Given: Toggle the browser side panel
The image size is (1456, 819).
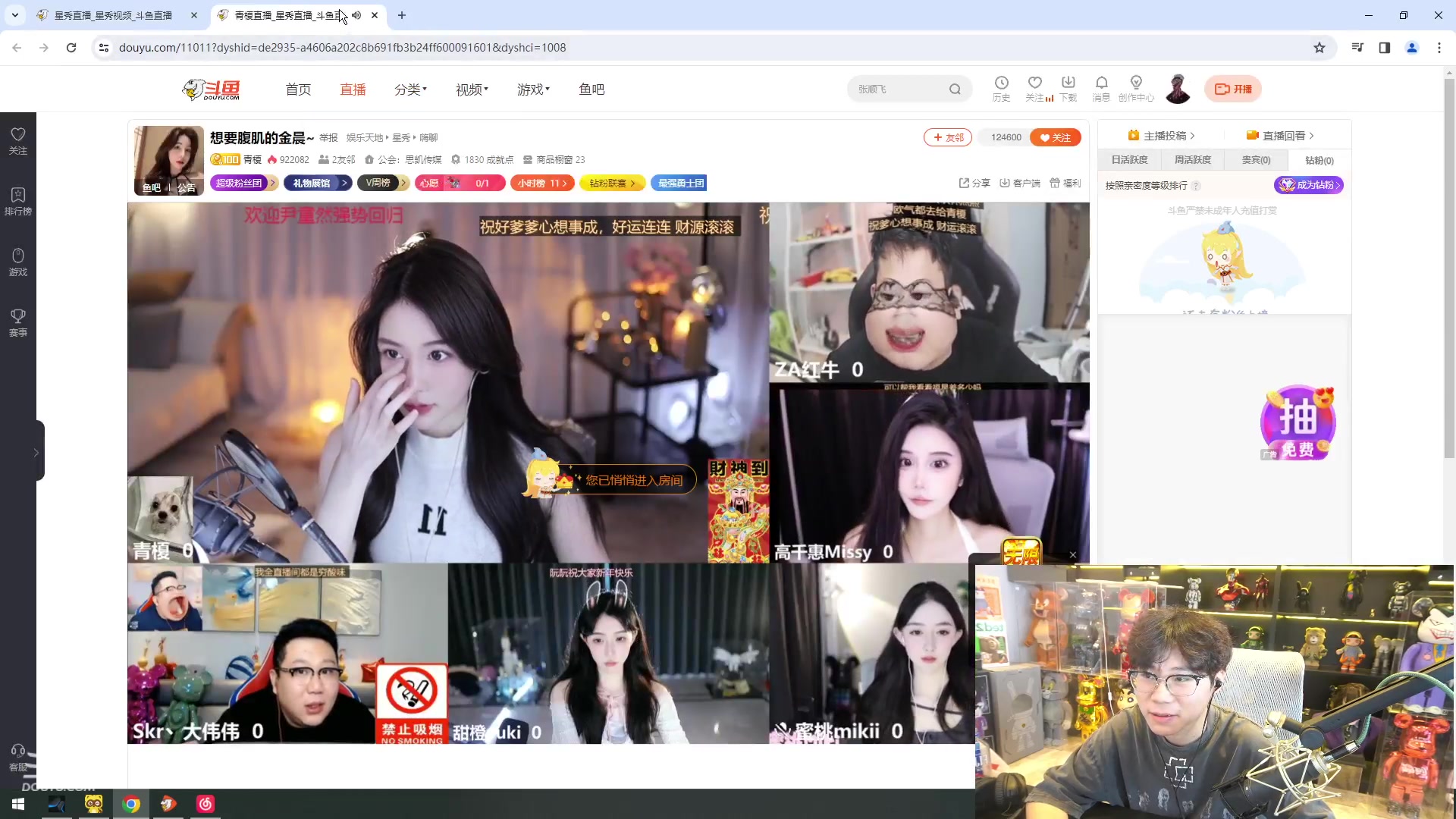Looking at the screenshot, I should click(1384, 47).
